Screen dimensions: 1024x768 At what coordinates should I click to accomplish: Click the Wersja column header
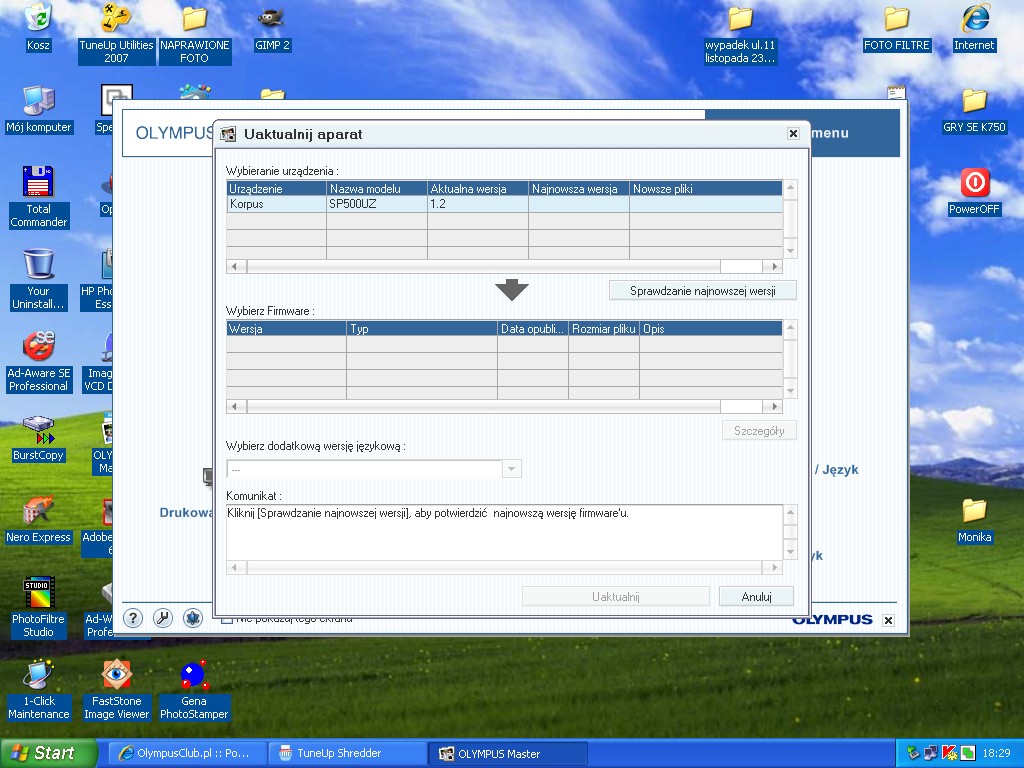click(x=286, y=328)
